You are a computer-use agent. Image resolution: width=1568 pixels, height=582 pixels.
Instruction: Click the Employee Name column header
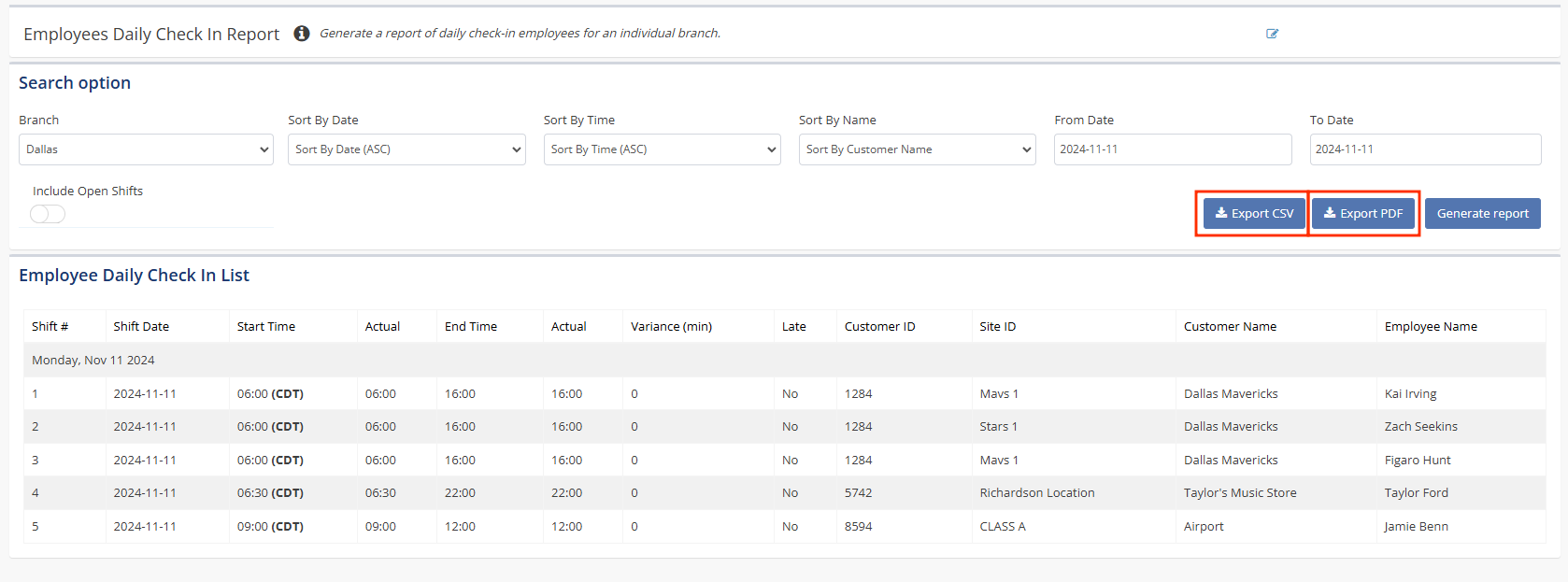1430,327
